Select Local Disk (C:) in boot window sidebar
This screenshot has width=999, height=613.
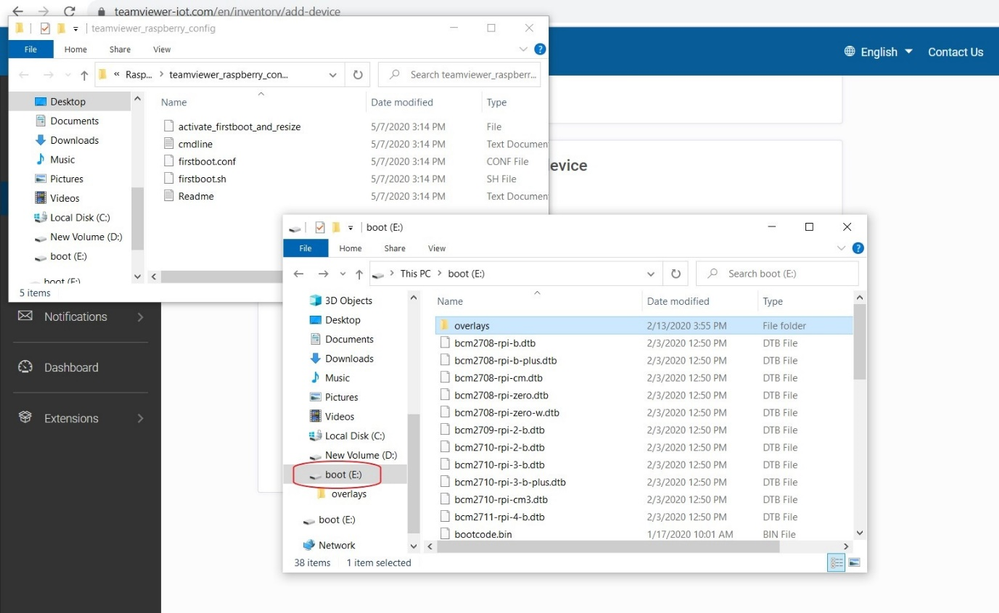click(x=355, y=436)
